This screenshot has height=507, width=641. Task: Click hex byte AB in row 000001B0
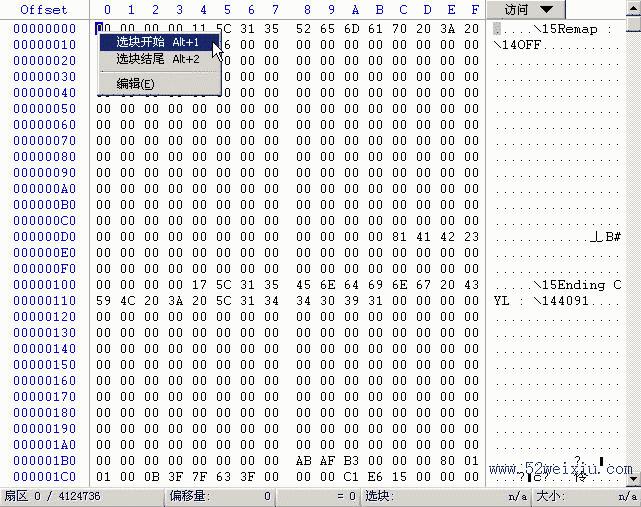pos(304,461)
